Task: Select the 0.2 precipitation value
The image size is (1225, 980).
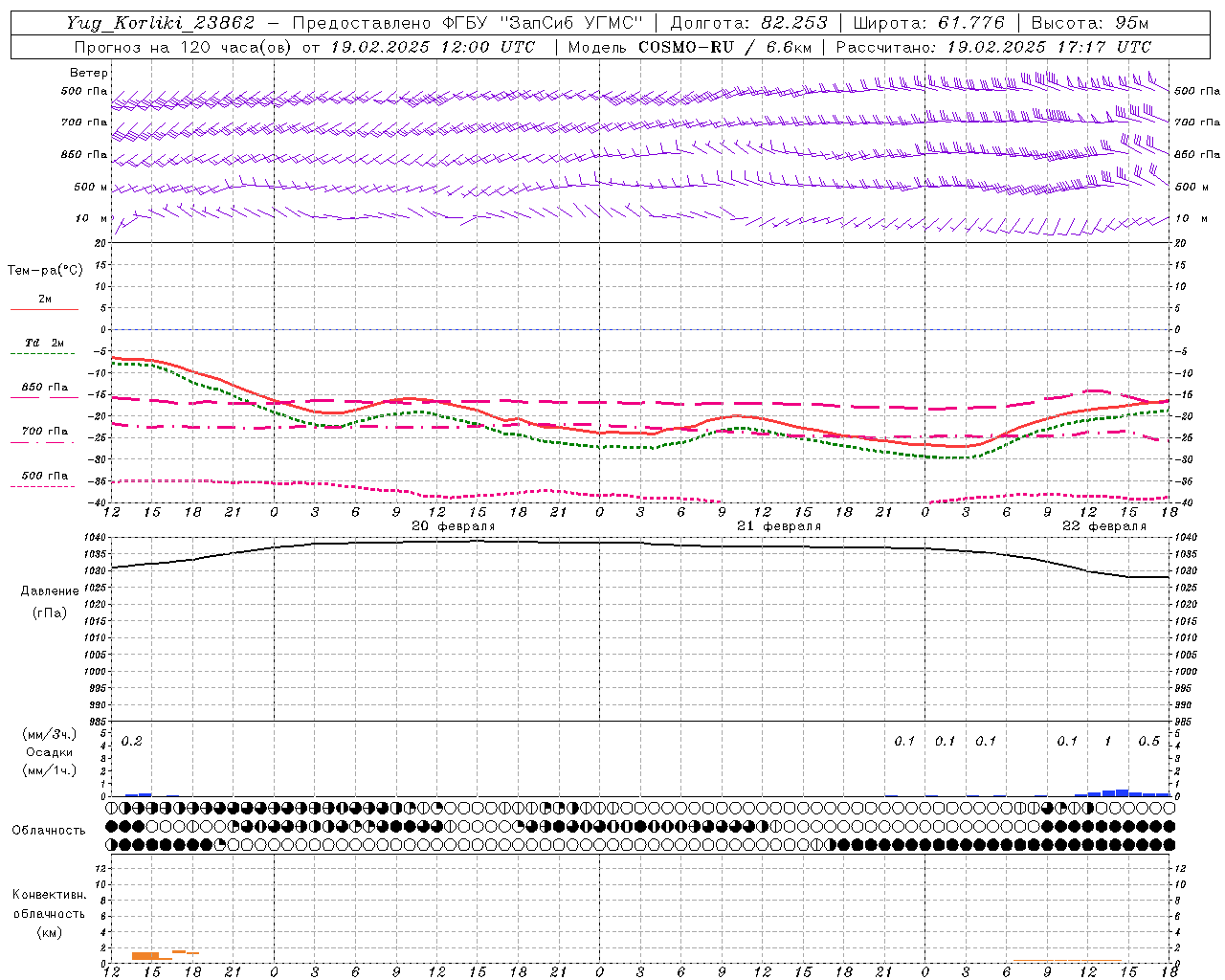Action: (x=132, y=741)
